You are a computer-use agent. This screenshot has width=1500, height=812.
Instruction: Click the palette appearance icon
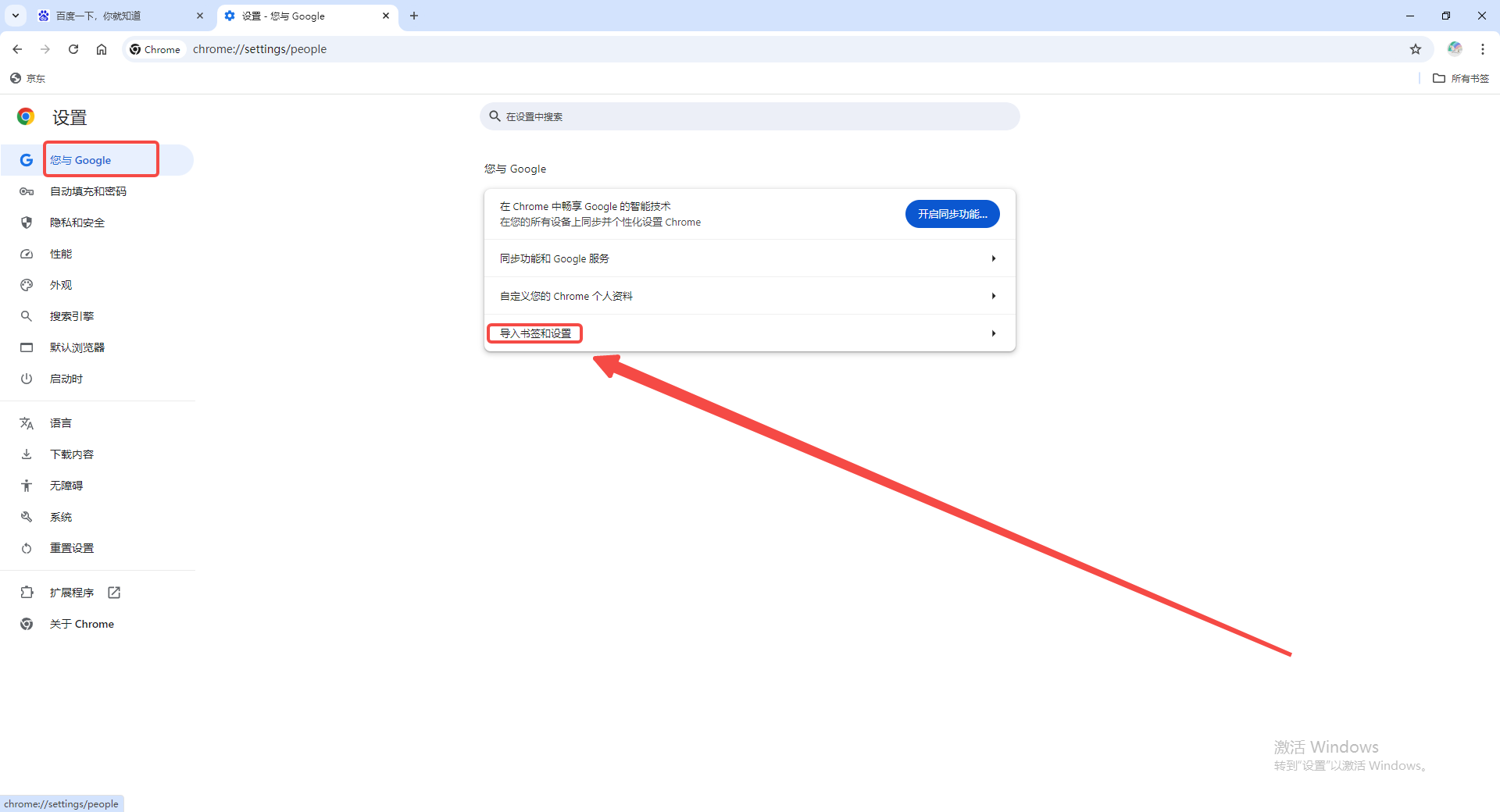27,285
